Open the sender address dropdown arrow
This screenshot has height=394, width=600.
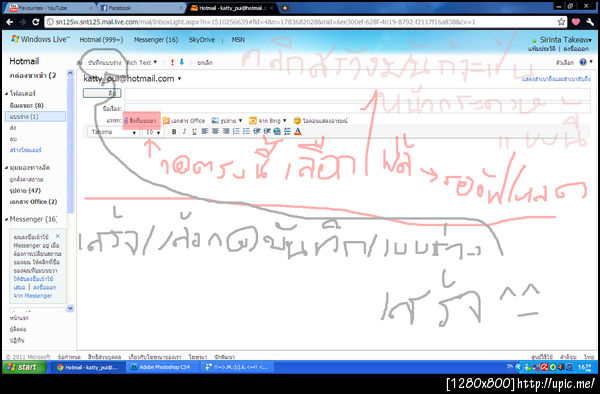click(x=179, y=79)
